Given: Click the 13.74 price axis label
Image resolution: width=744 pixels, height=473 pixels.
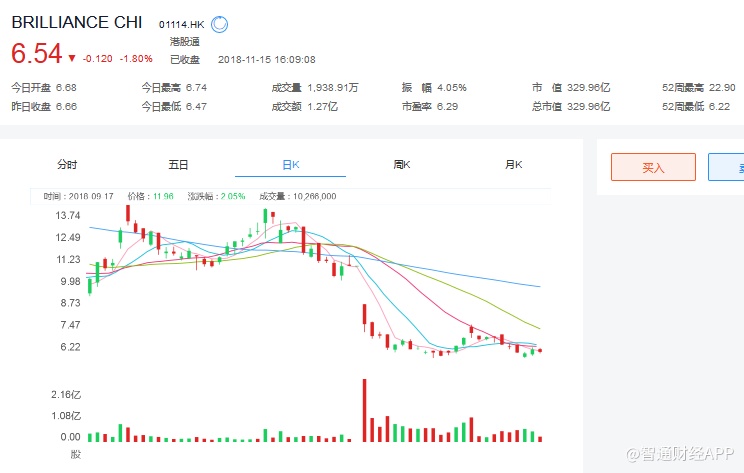Looking at the screenshot, I should (x=68, y=216).
